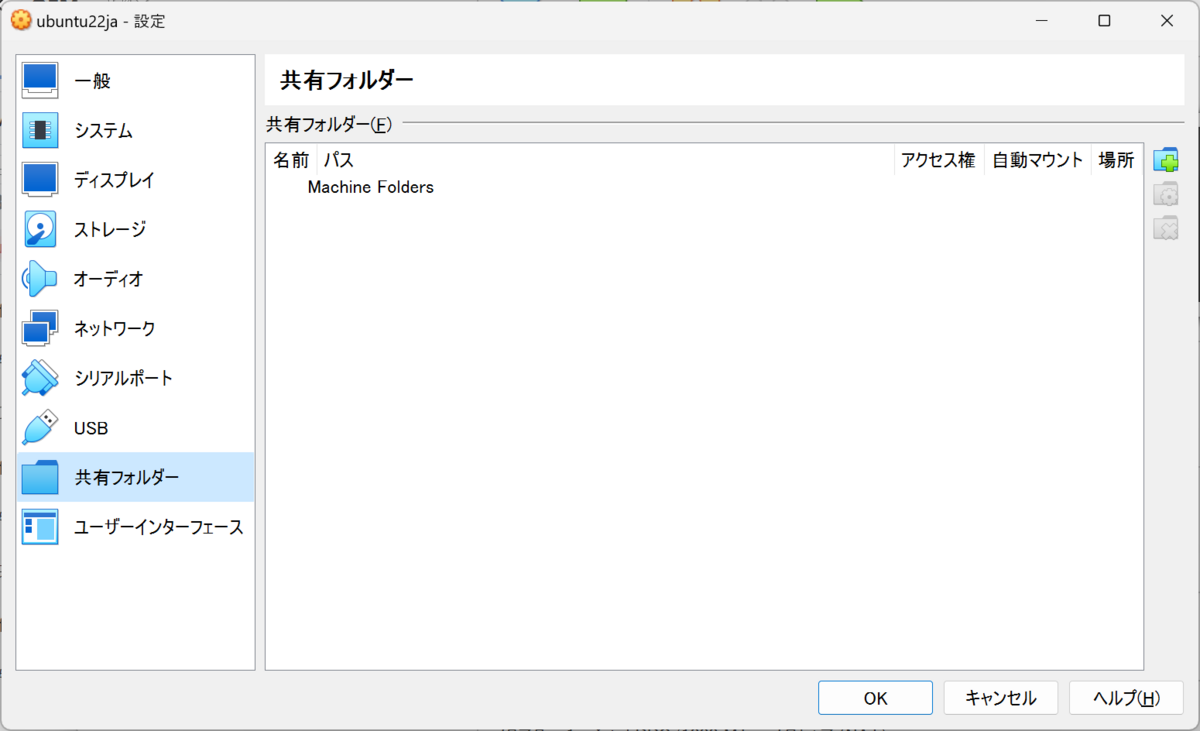Click the 共有フォルダー page heading

347,81
